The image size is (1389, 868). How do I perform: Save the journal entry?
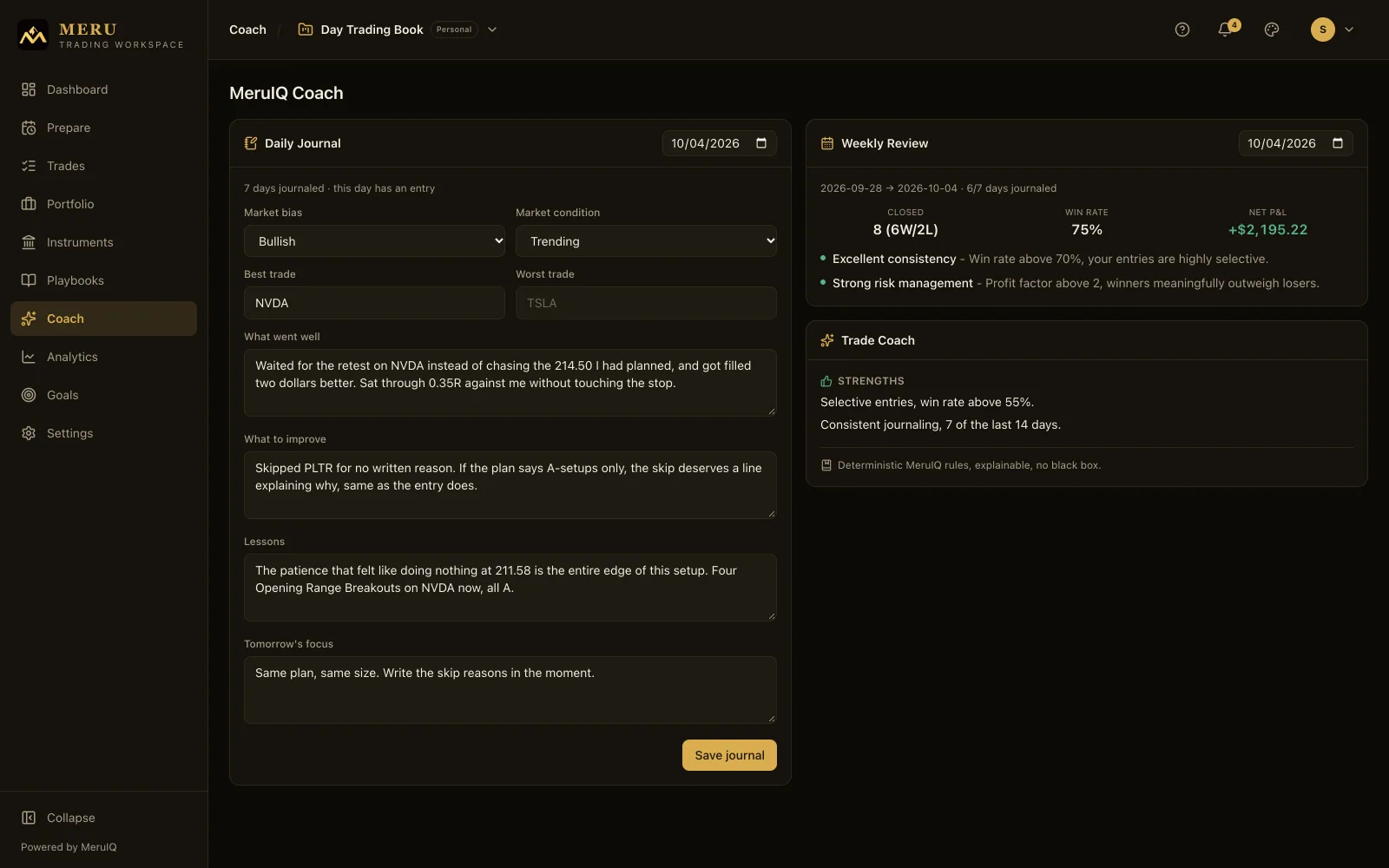coord(729,755)
